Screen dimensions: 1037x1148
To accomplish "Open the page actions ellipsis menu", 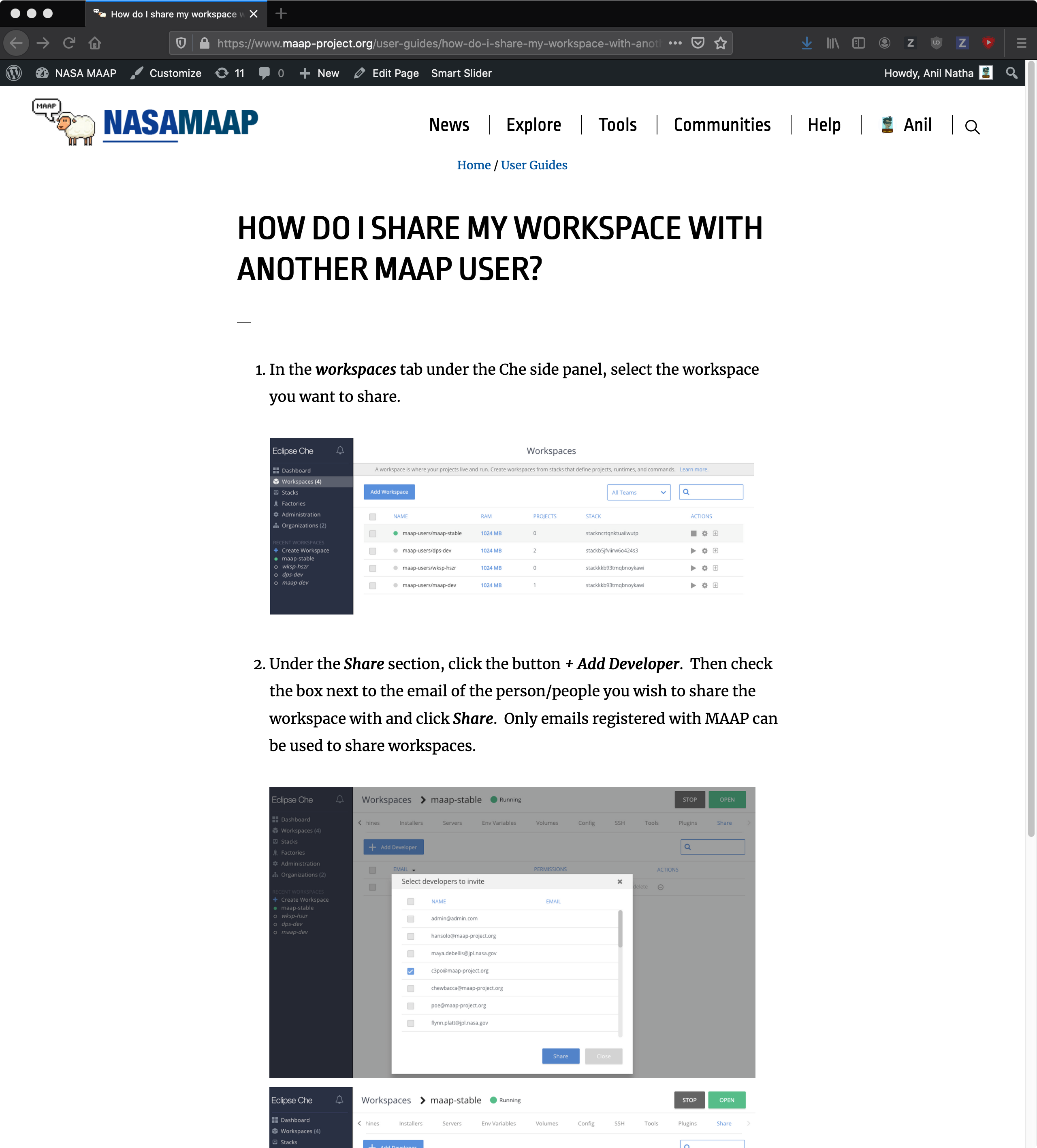I will tap(675, 43).
